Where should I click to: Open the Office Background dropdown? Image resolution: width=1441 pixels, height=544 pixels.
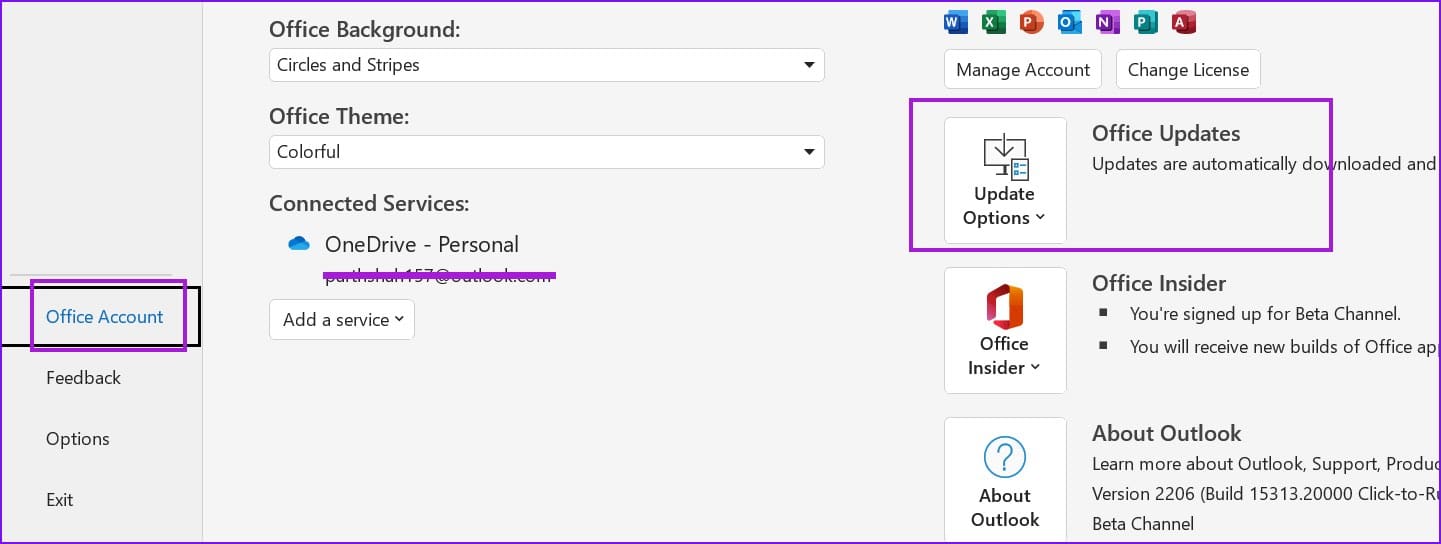[547, 65]
